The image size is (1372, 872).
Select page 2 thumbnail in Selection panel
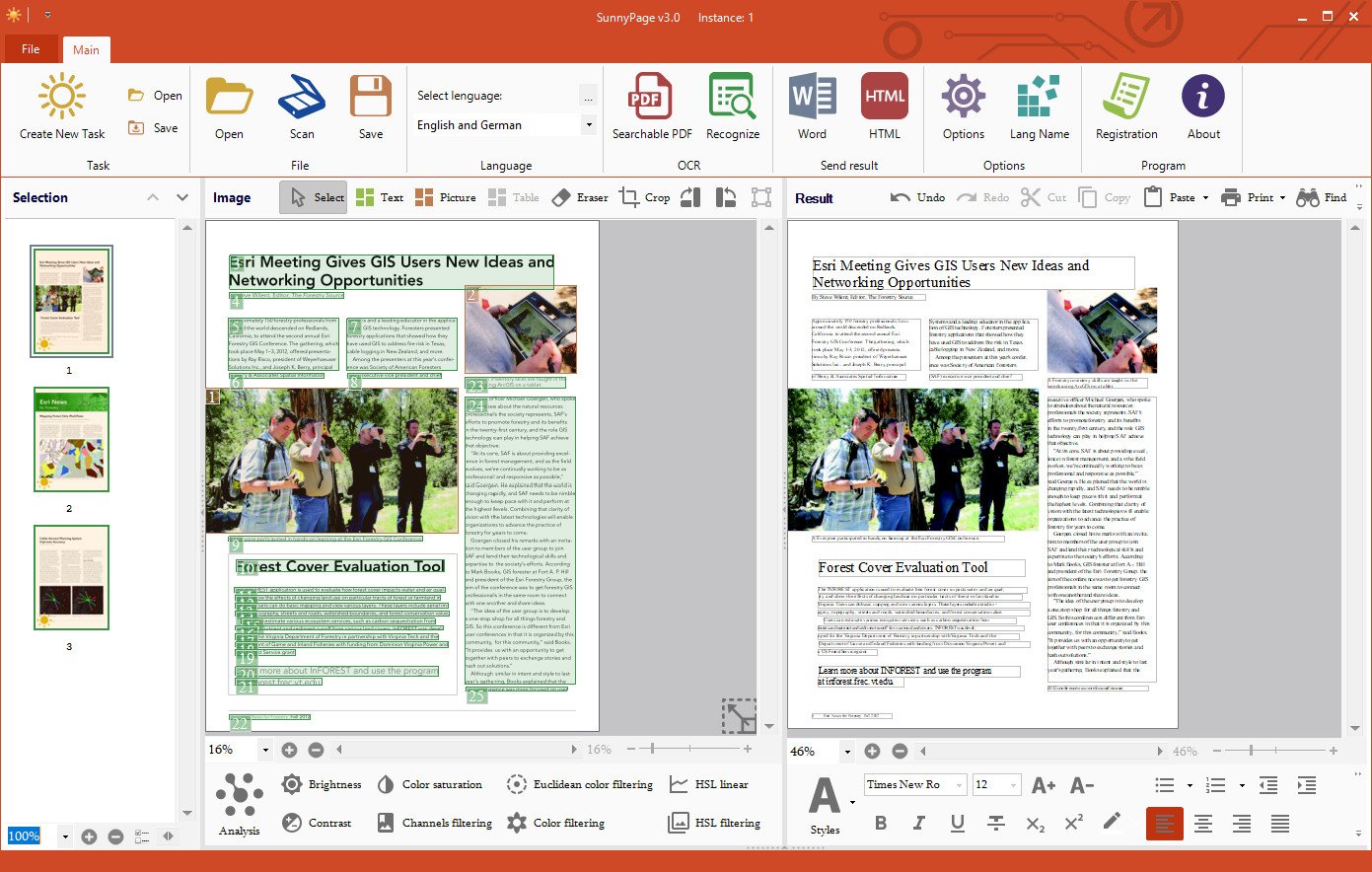71,440
